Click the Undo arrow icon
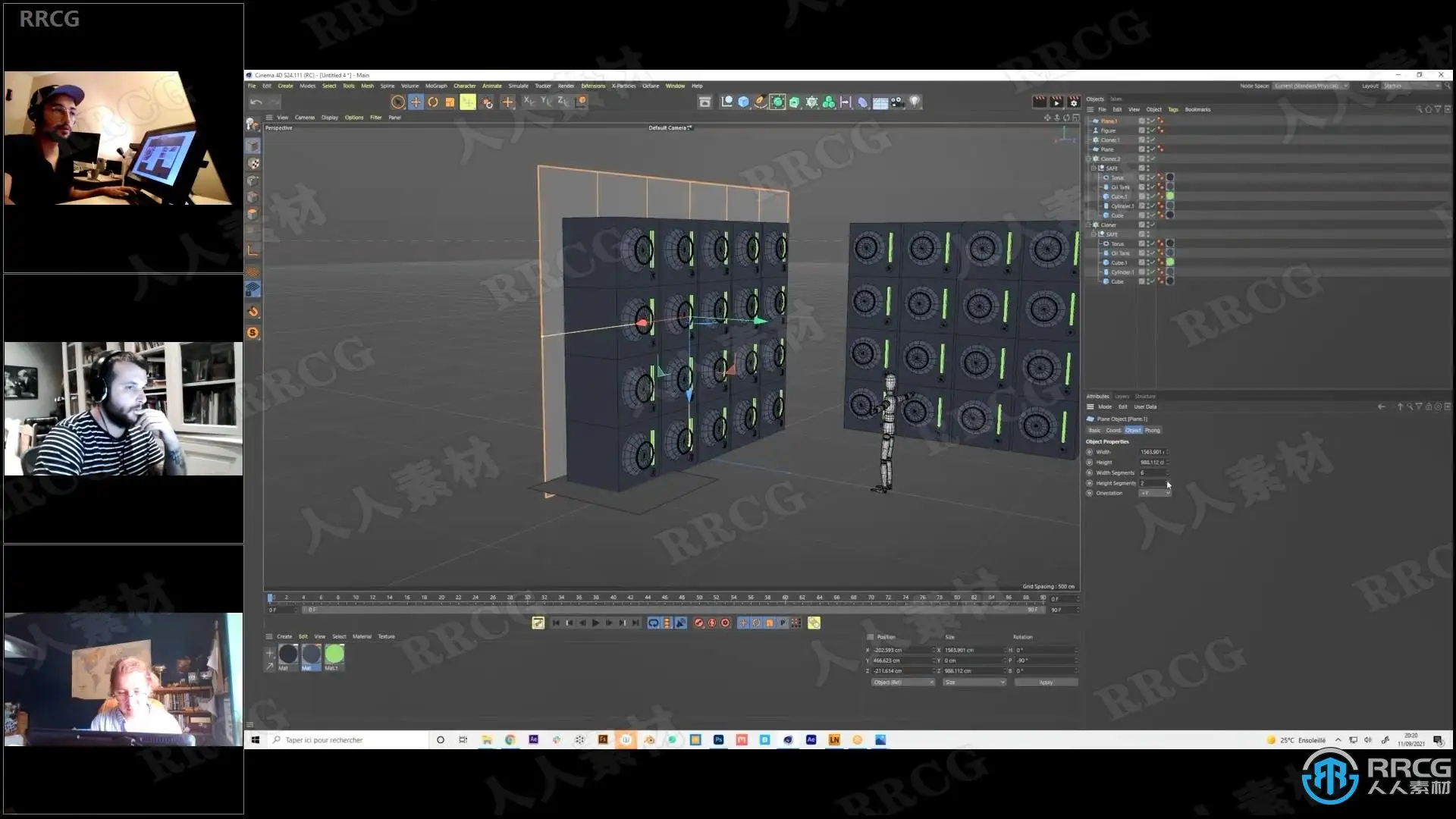This screenshot has width=1456, height=819. coord(256,102)
